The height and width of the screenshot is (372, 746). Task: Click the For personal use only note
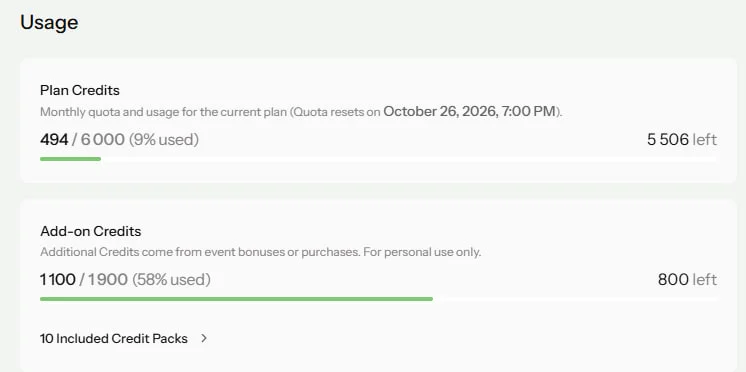pyautogui.click(x=422, y=252)
